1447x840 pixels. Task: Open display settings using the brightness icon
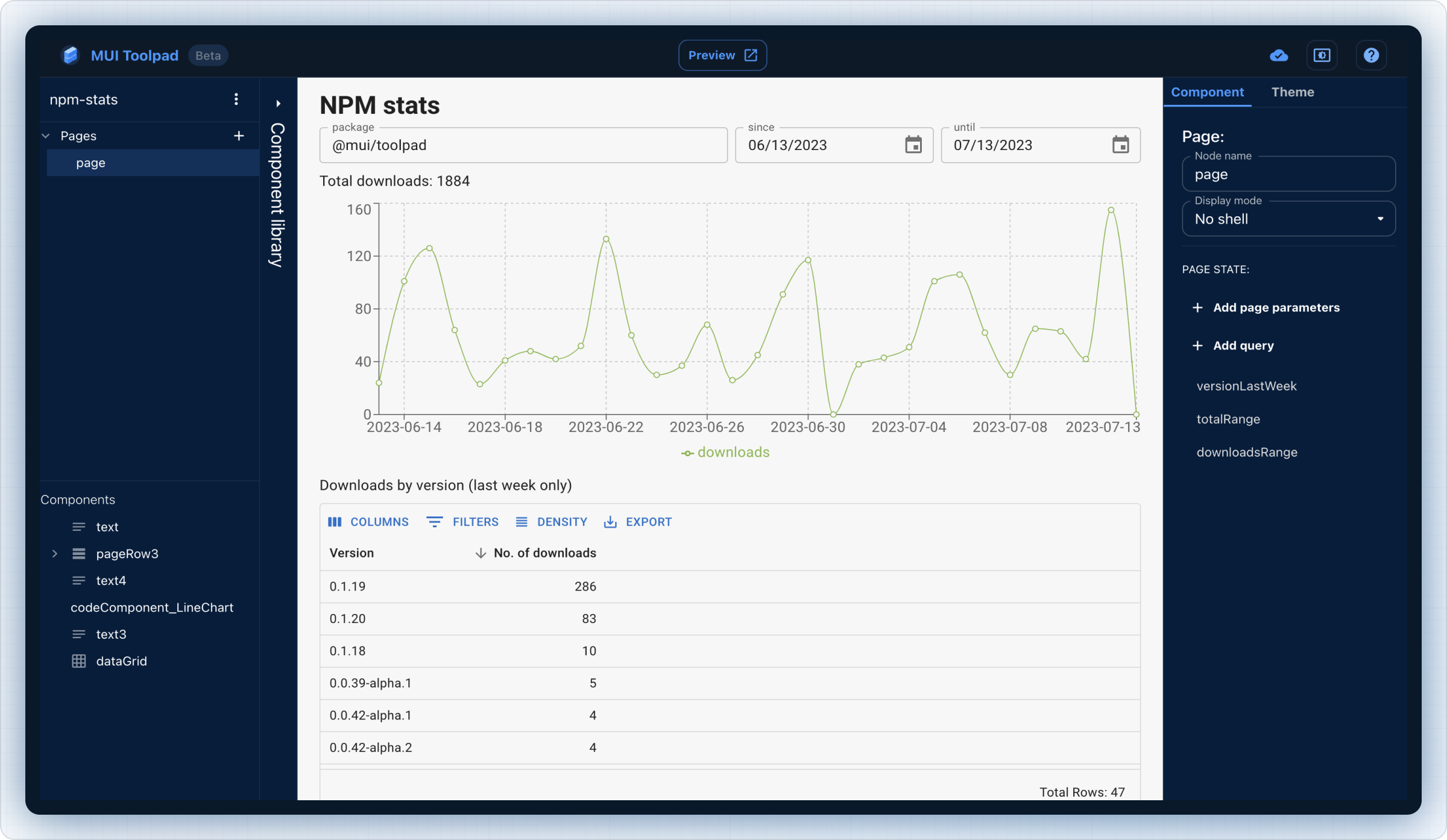[1322, 55]
